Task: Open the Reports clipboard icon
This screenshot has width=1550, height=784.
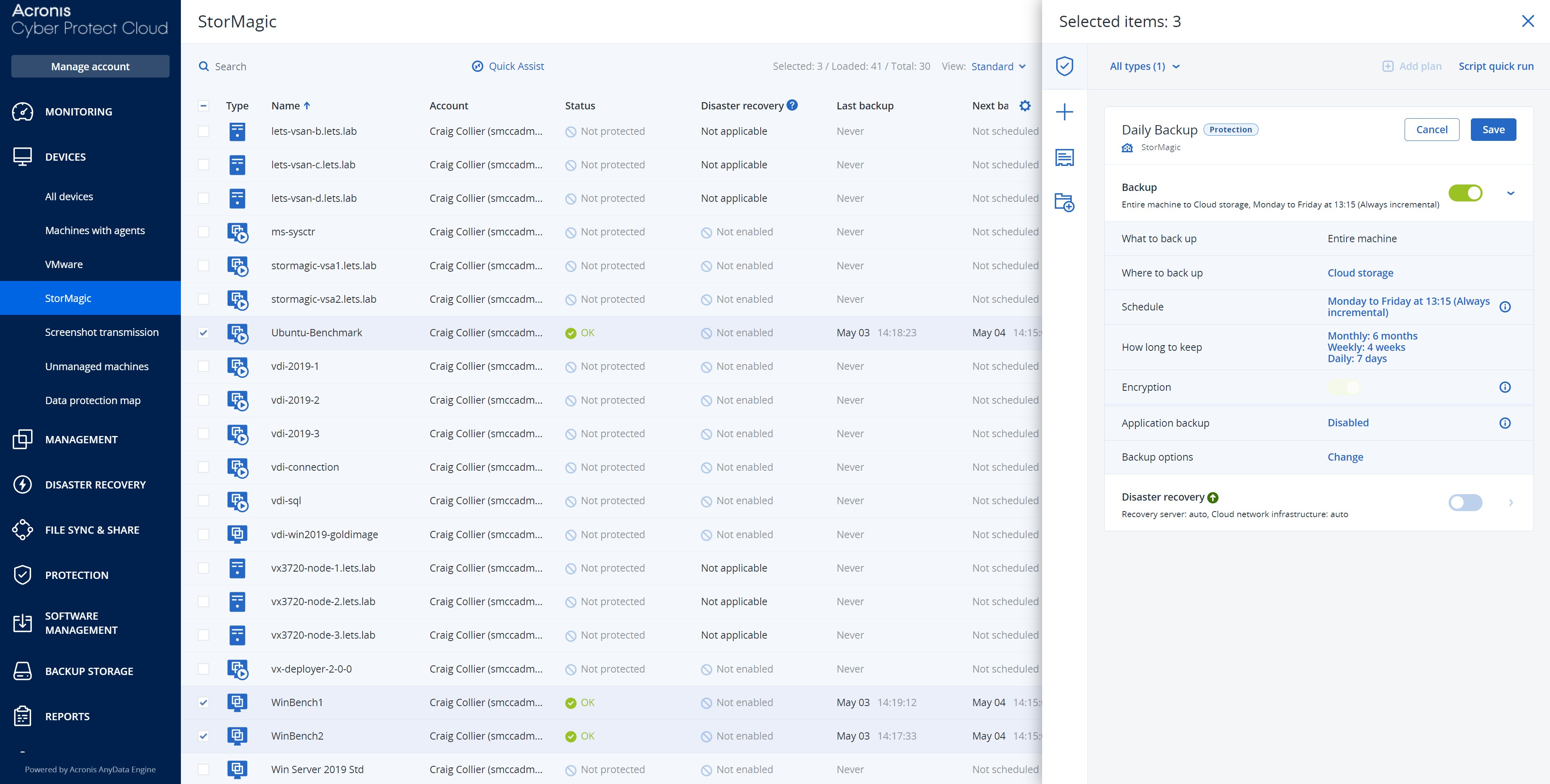Action: coord(23,717)
